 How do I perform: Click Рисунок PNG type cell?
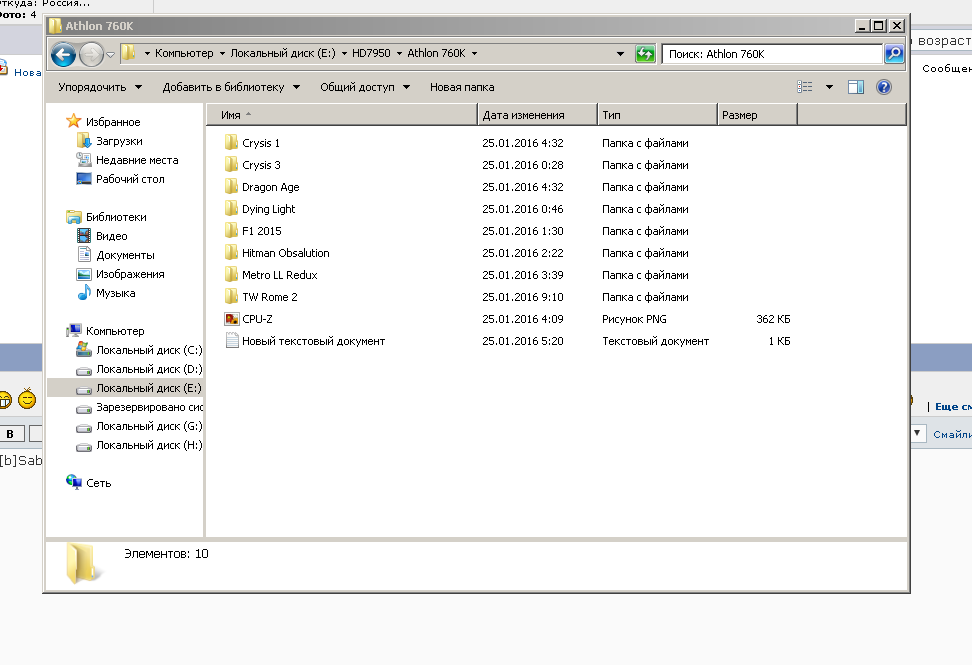634,319
